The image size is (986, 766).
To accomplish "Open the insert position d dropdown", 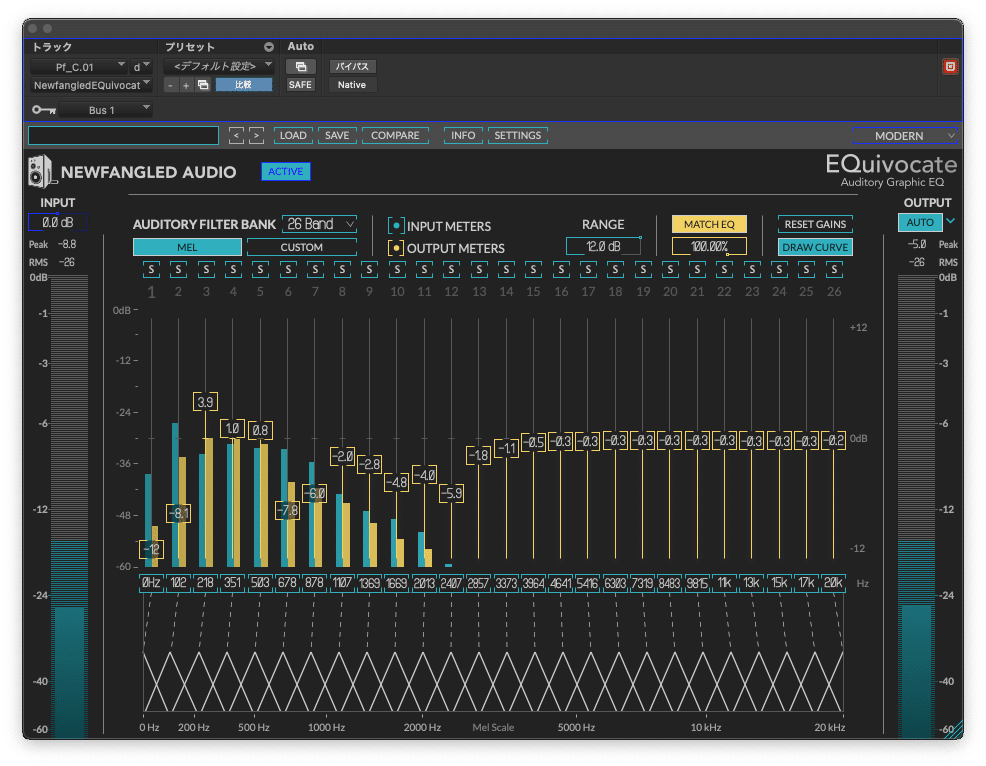I will tap(141, 67).
